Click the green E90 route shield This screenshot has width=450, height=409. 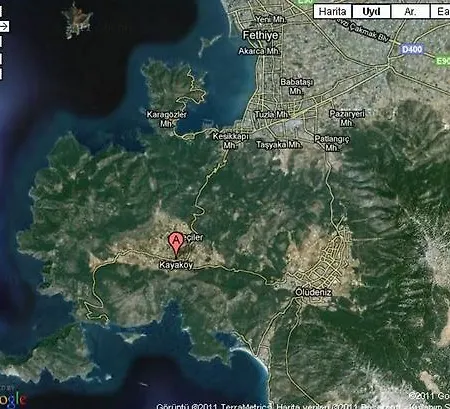point(443,61)
